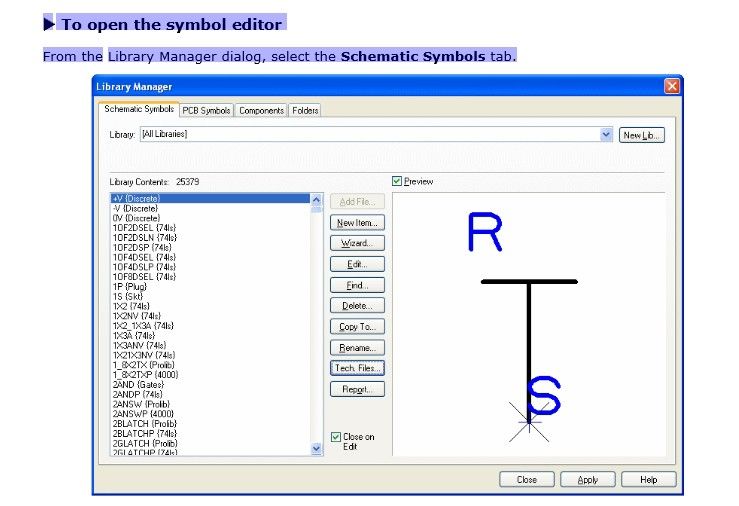Switch to the PCB Symbols tab
The image size is (739, 506).
(206, 110)
